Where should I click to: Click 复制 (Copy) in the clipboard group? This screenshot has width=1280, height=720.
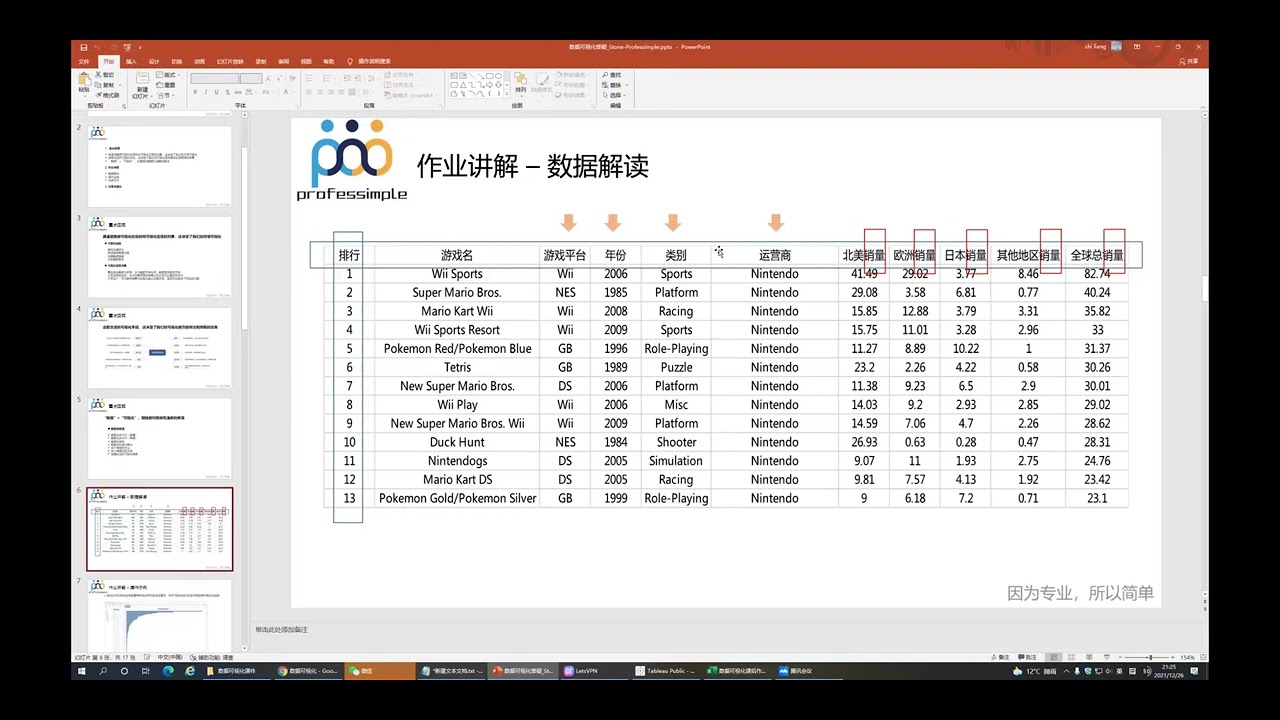106,85
